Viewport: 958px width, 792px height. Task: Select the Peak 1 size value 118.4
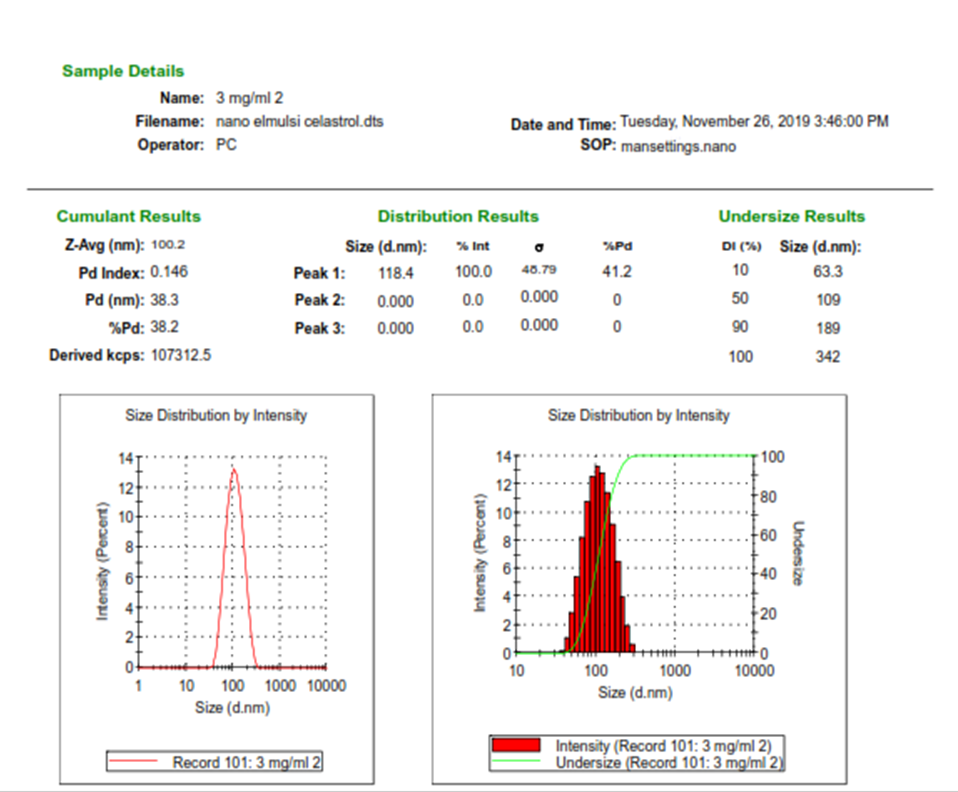point(396,272)
